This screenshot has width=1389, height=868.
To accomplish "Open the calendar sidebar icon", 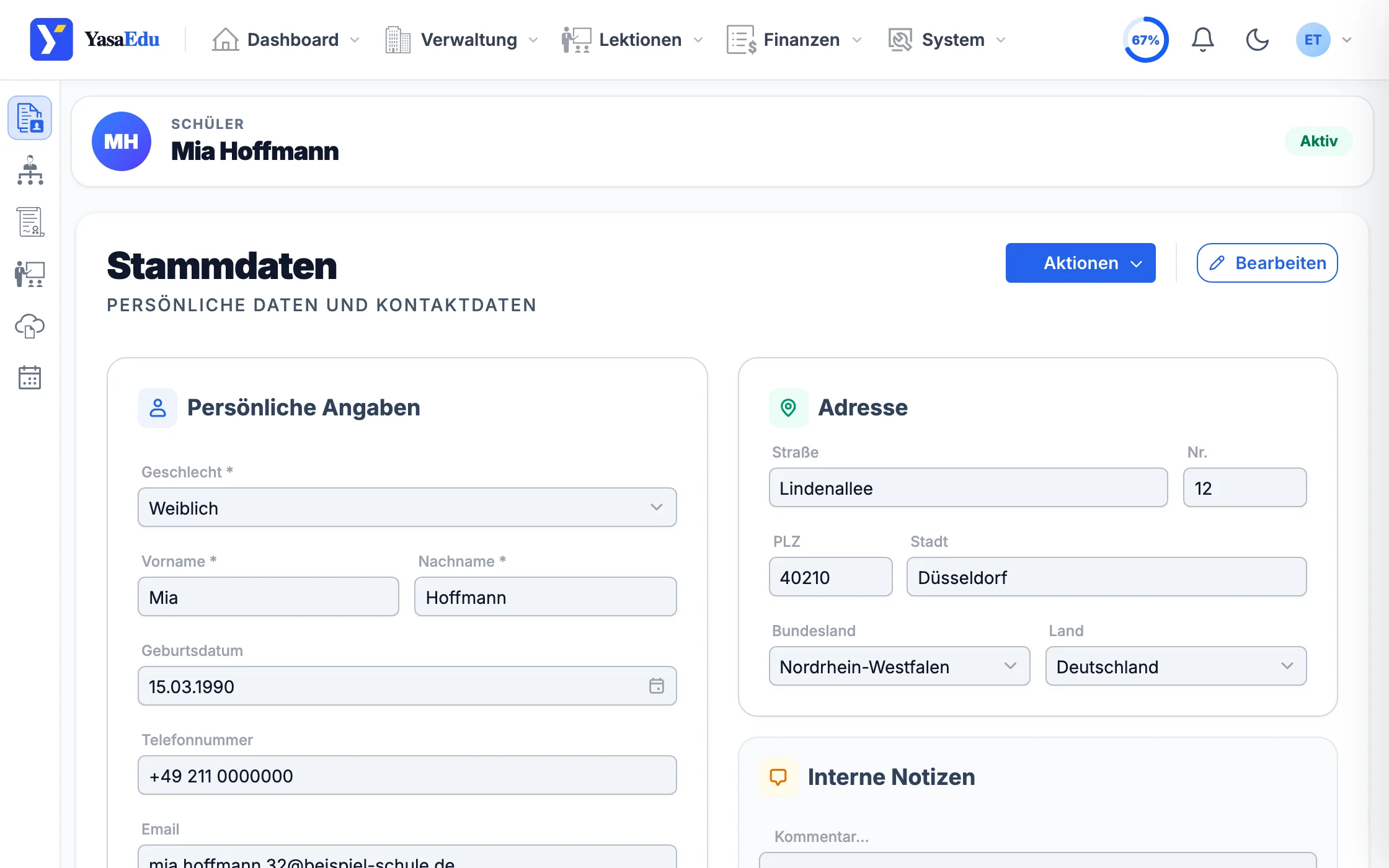I will click(30, 377).
